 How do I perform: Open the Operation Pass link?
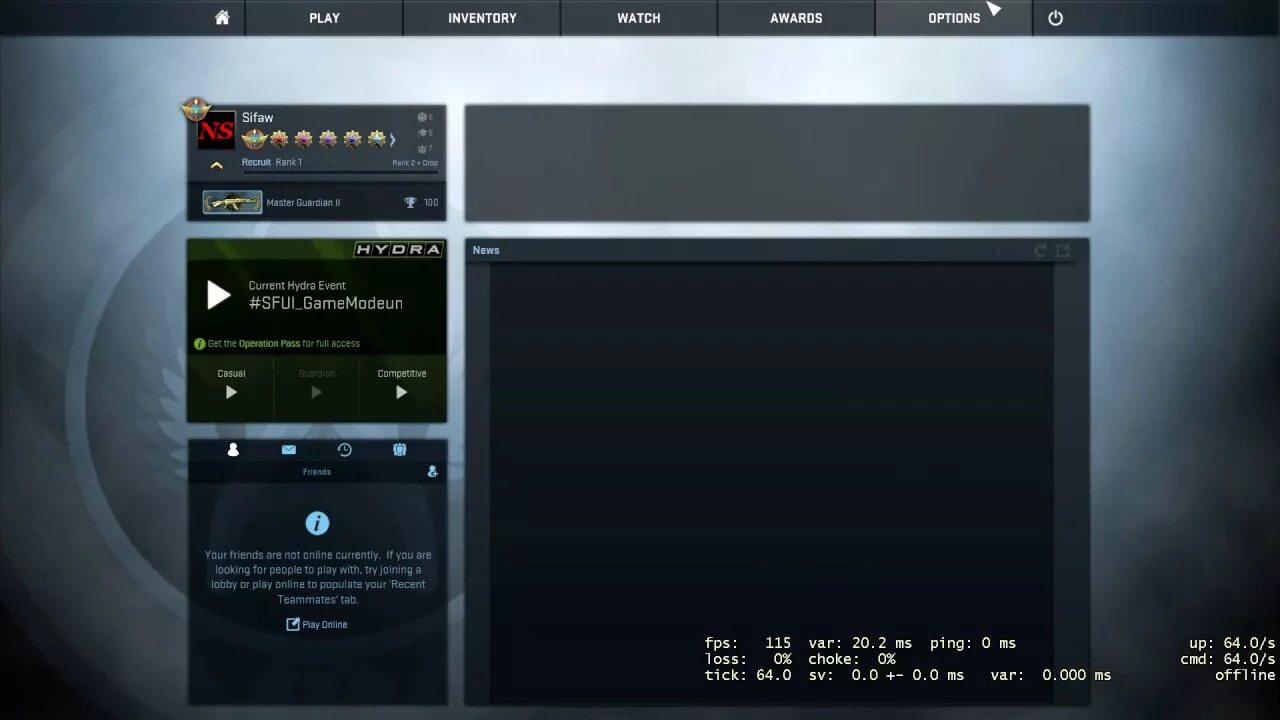[269, 343]
